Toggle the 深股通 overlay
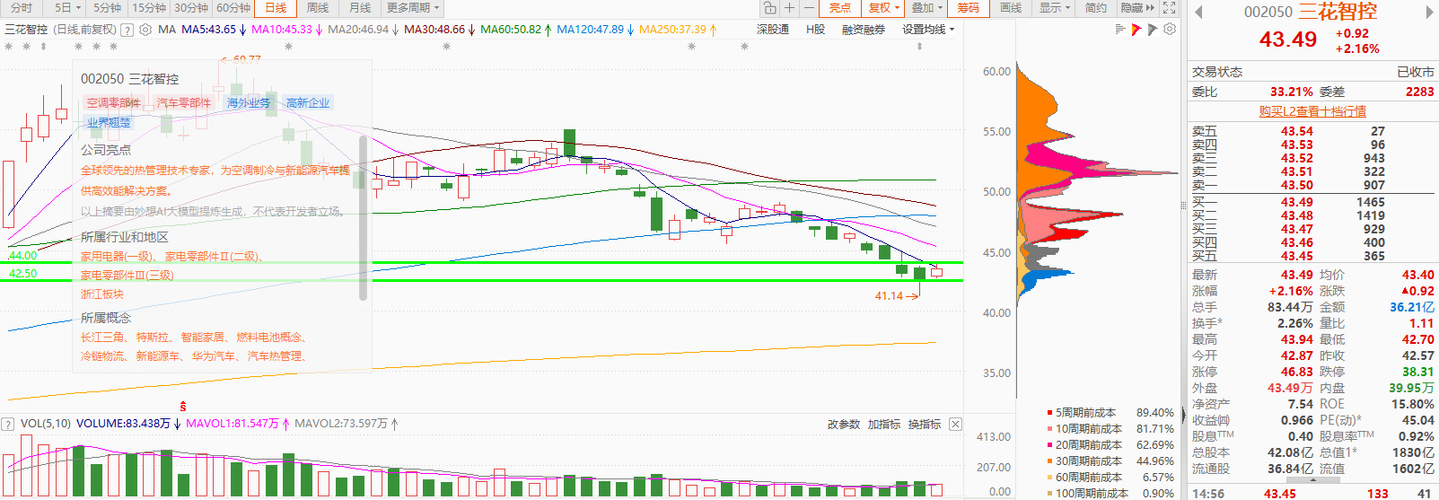The image size is (1439, 500). [773, 30]
